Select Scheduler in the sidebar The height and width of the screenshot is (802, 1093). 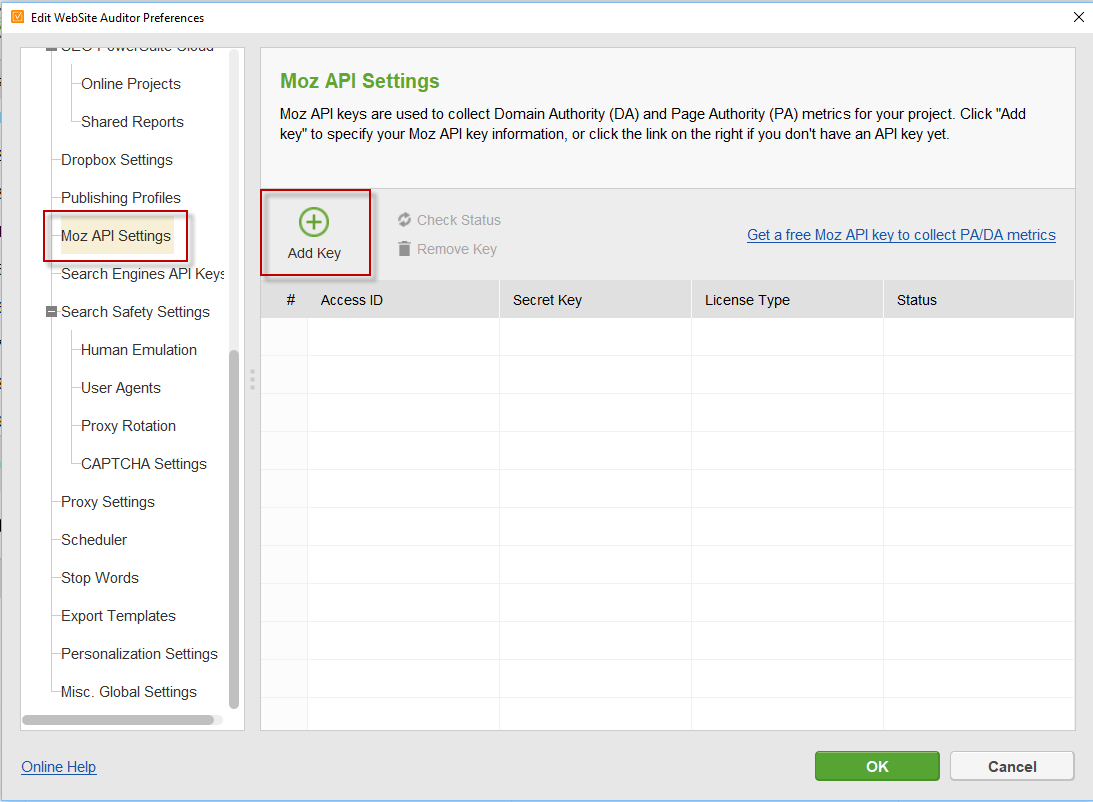click(x=94, y=540)
